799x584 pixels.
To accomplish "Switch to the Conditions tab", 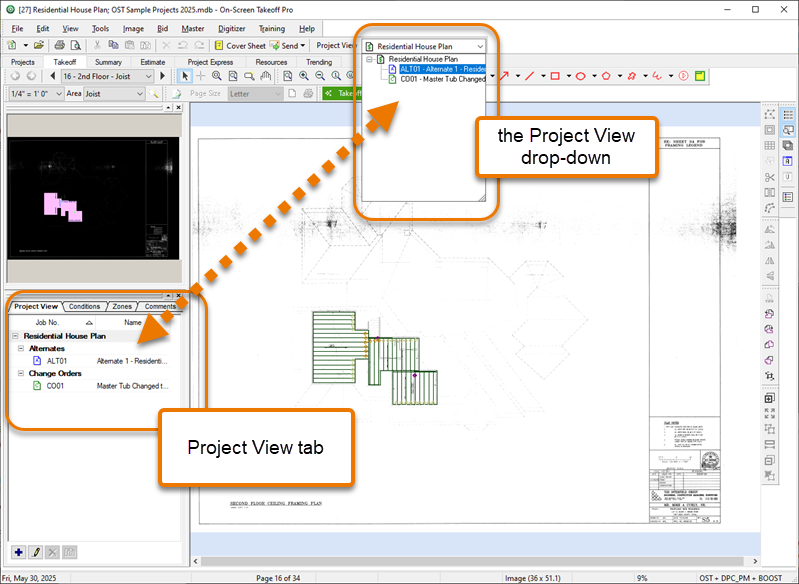I will [84, 306].
